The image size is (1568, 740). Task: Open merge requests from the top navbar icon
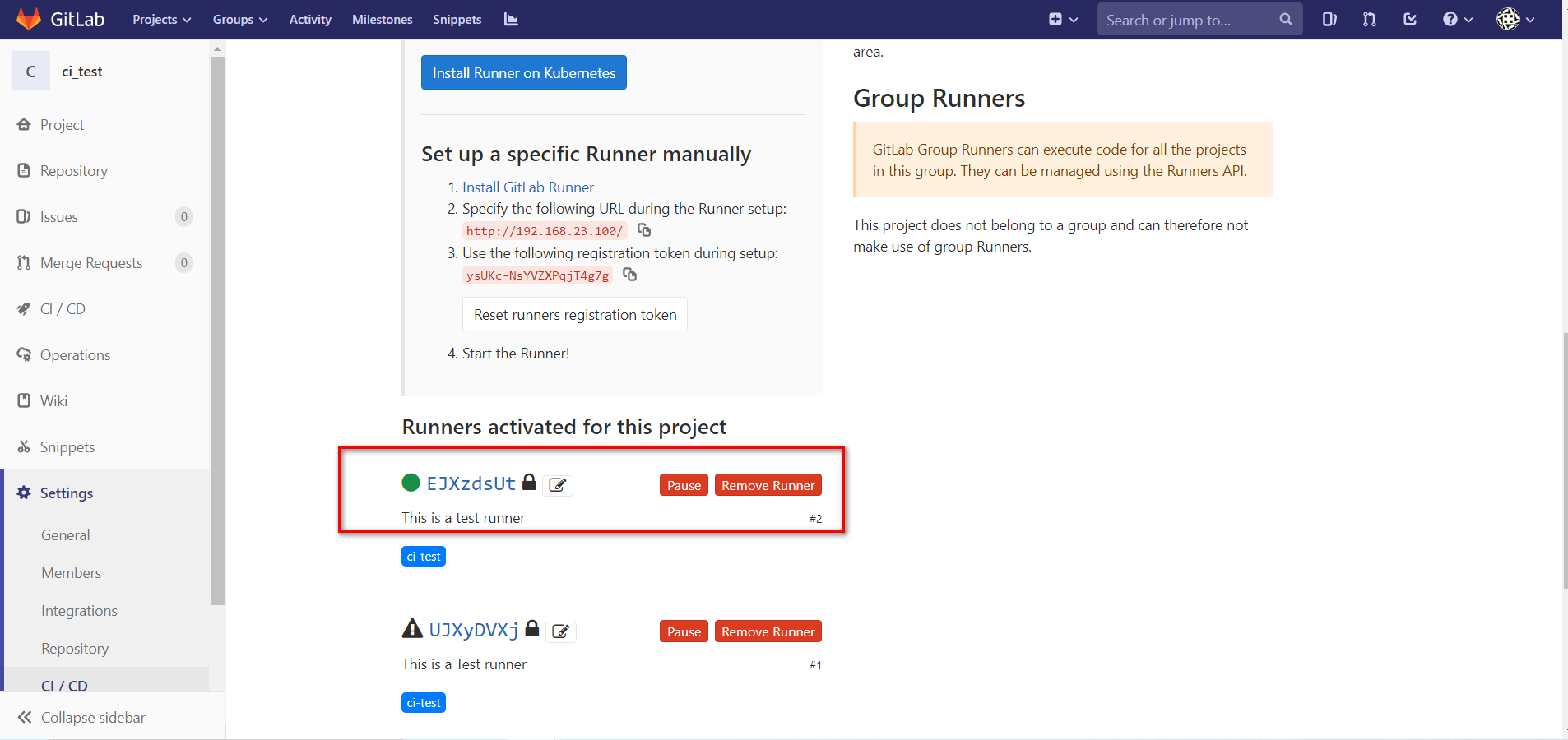click(x=1368, y=19)
